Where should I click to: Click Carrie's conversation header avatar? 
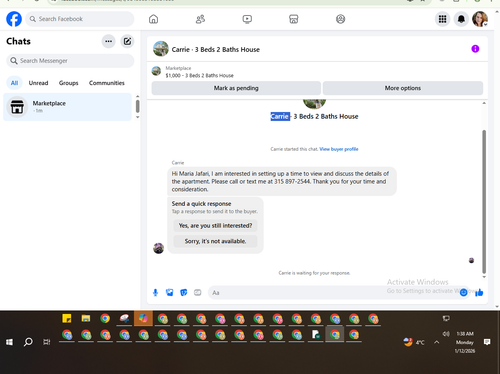tap(161, 49)
